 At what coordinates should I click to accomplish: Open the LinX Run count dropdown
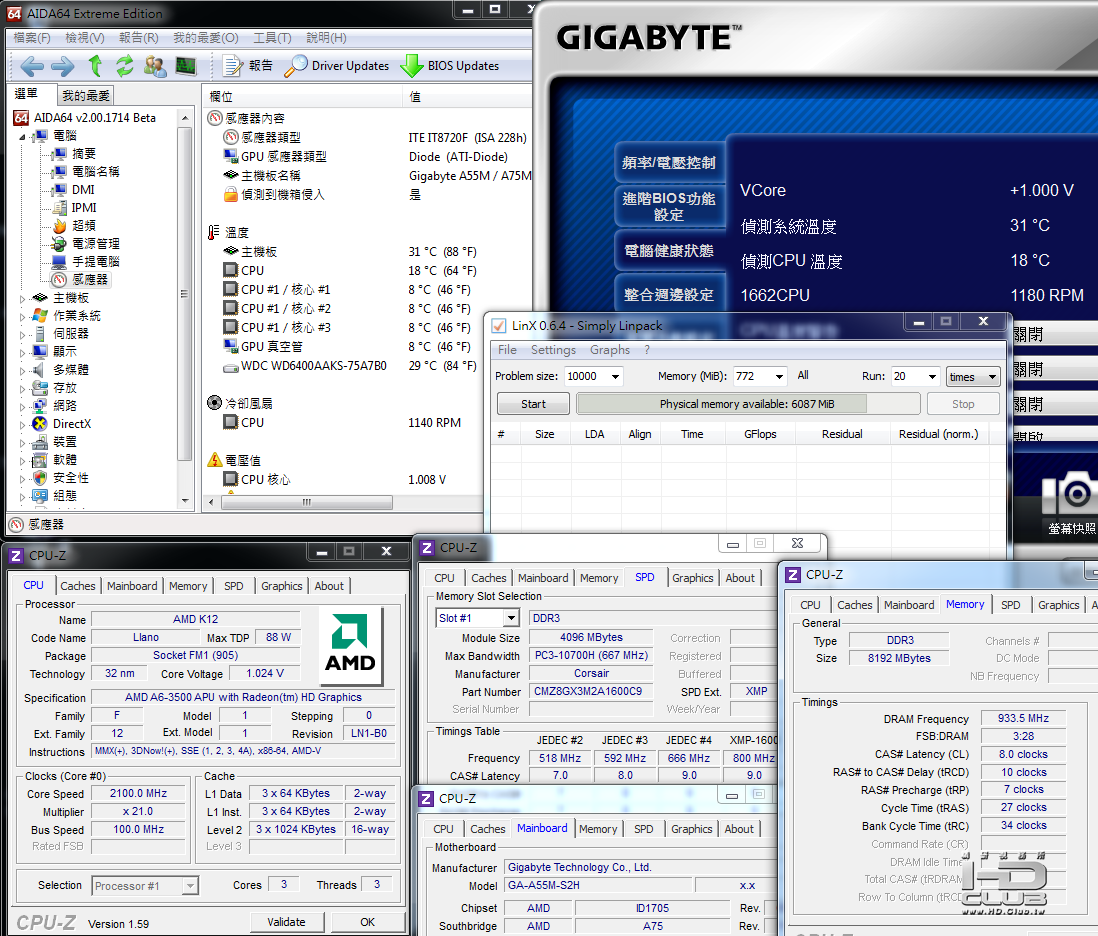[932, 377]
